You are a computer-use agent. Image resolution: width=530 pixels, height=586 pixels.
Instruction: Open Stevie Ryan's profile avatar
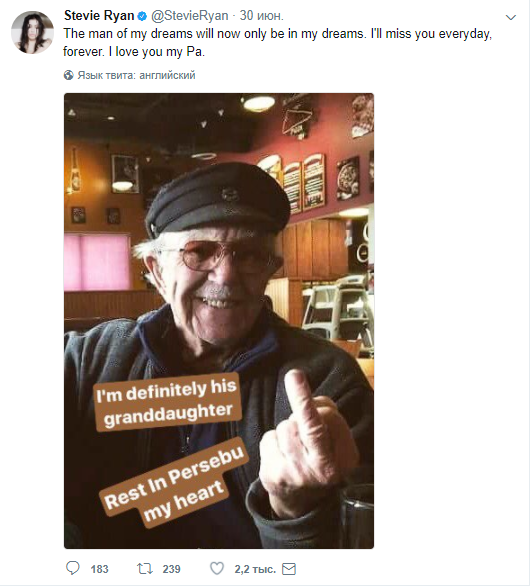(x=33, y=32)
